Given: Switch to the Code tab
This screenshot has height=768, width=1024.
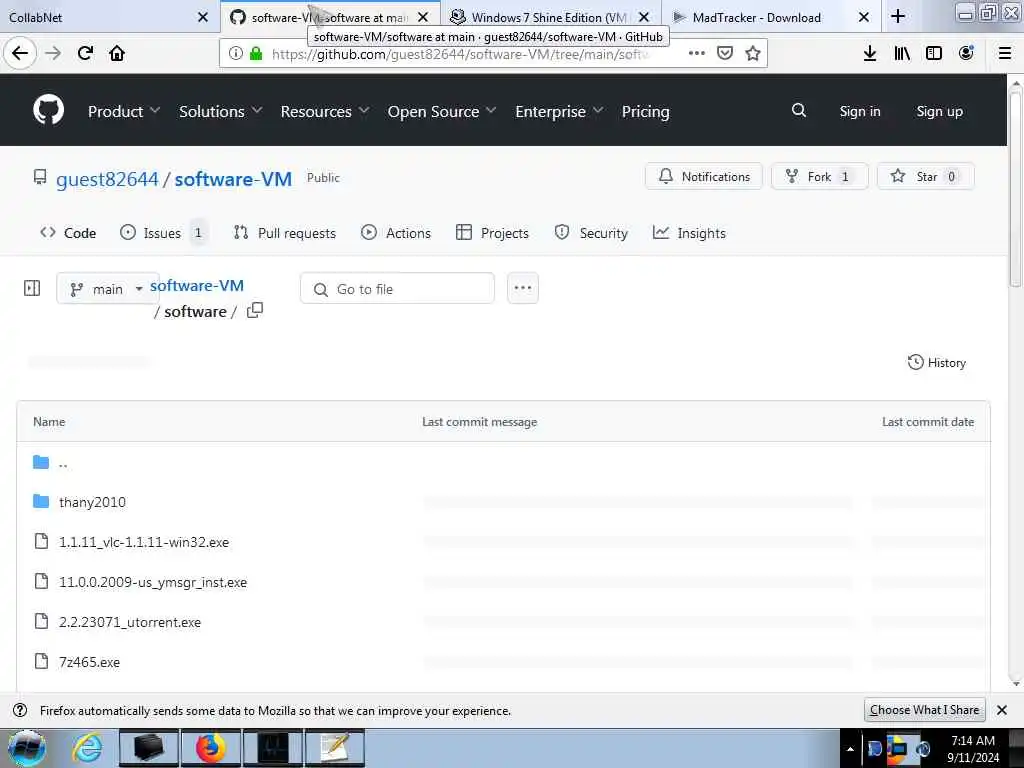Looking at the screenshot, I should coord(68,232).
